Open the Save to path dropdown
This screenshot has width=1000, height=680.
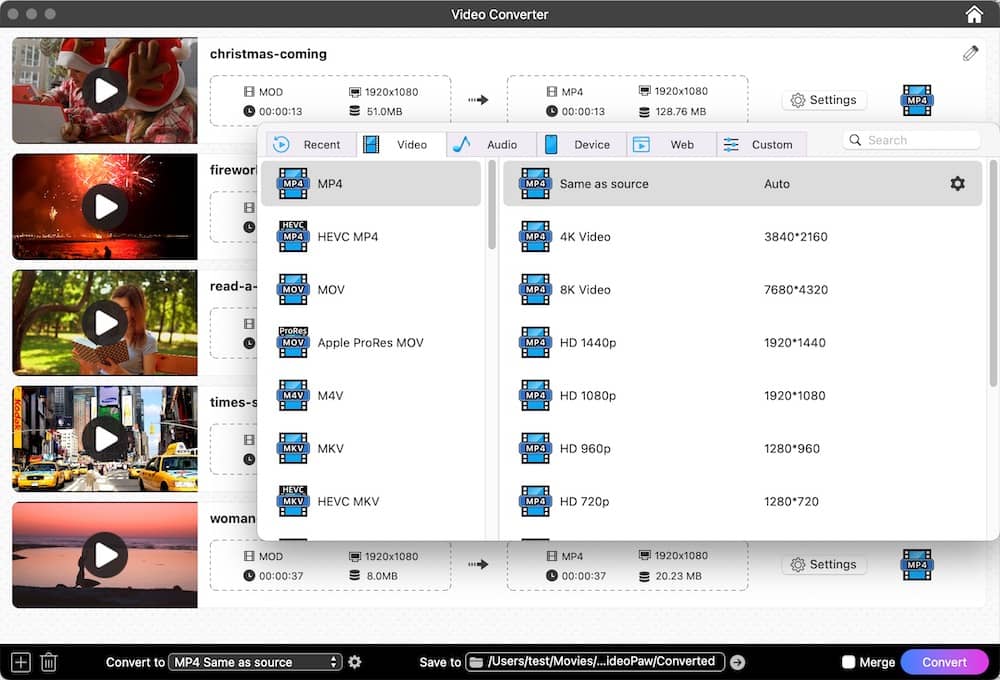tap(595, 662)
